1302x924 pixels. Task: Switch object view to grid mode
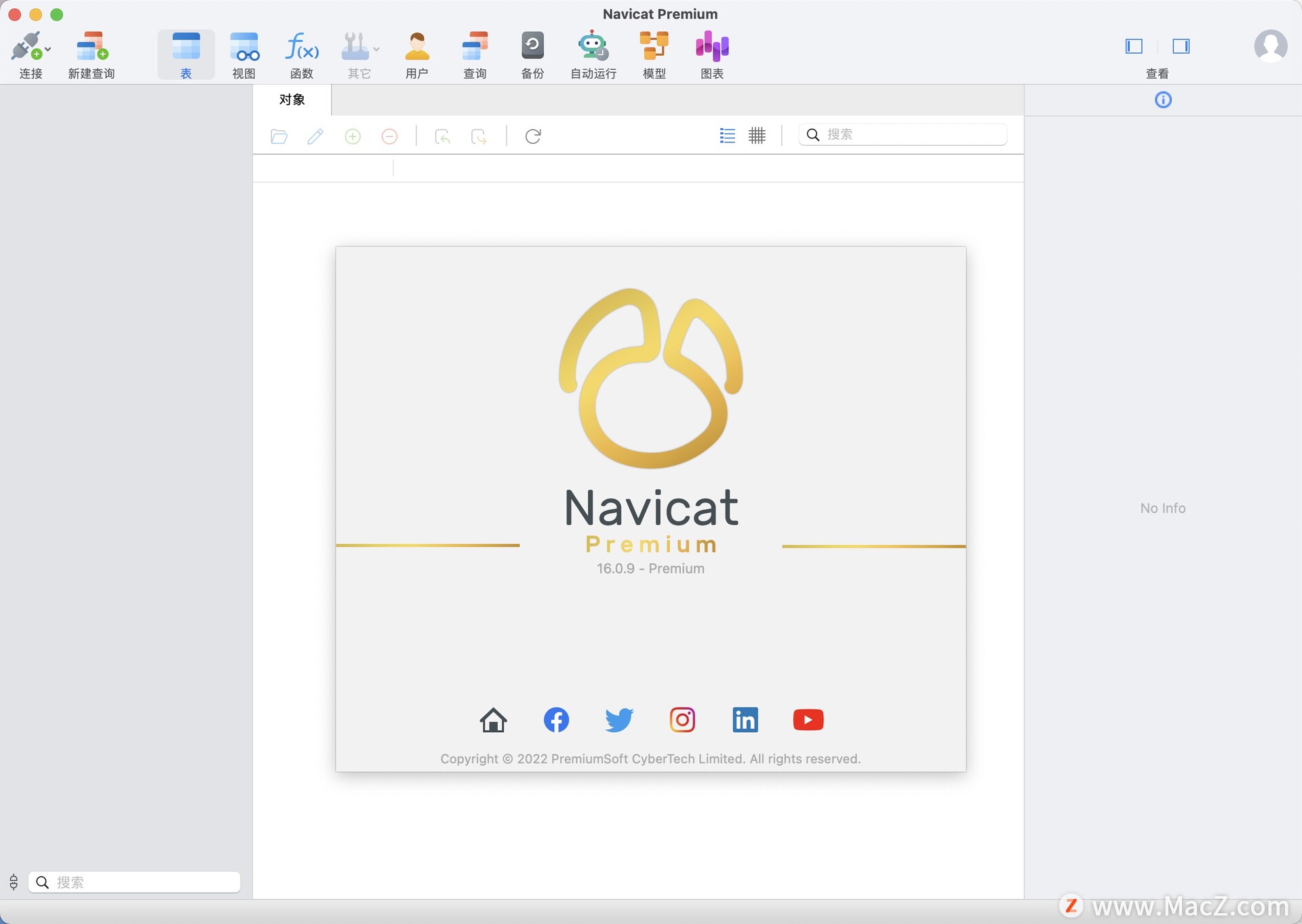(757, 136)
